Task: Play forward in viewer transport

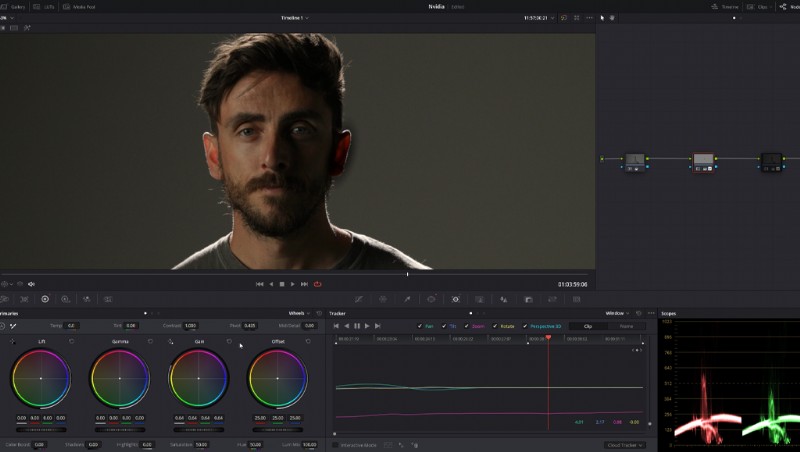Action: point(292,284)
